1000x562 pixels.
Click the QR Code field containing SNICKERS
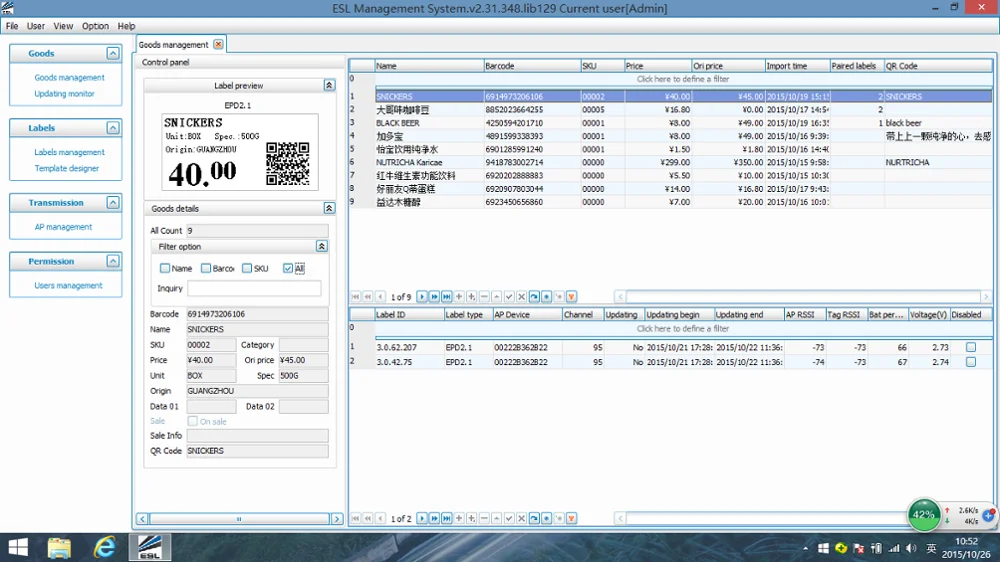pyautogui.click(x=257, y=451)
